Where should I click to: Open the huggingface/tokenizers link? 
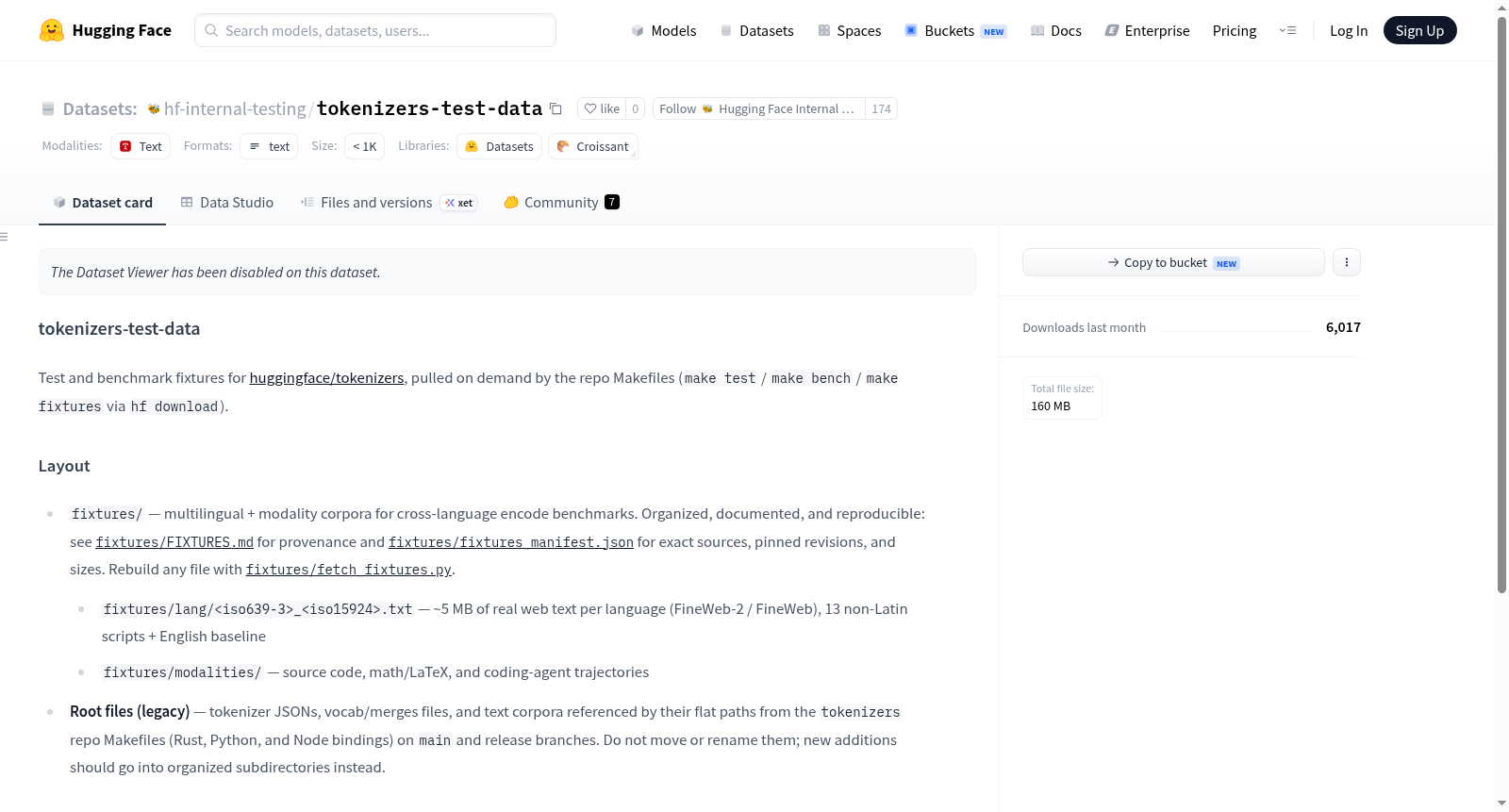coord(326,377)
